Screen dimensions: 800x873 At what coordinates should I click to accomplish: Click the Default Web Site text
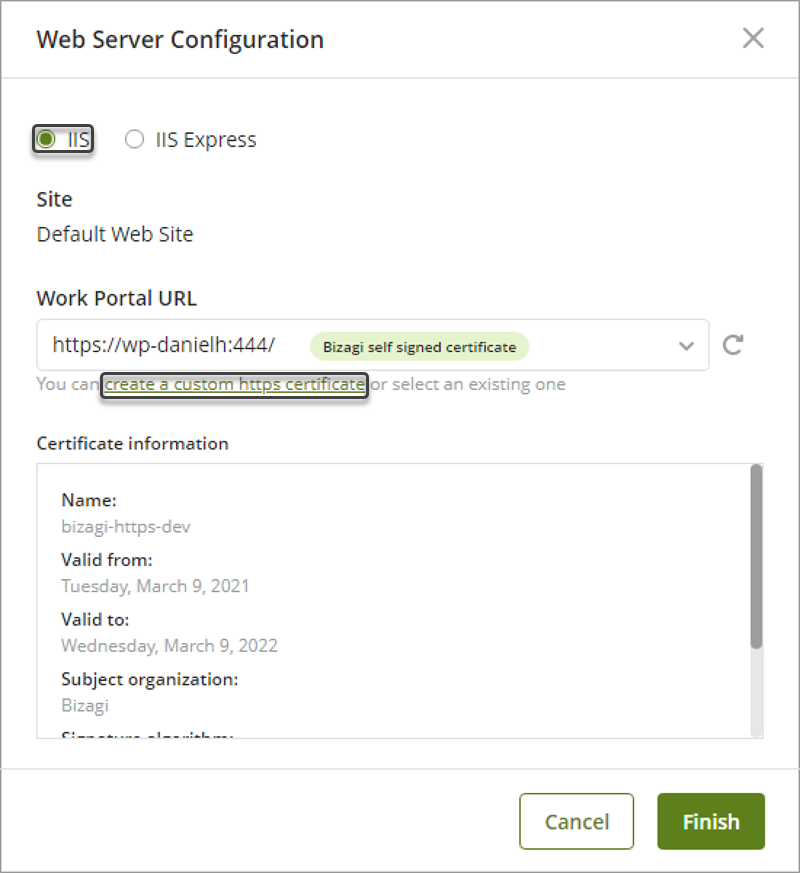coord(115,234)
